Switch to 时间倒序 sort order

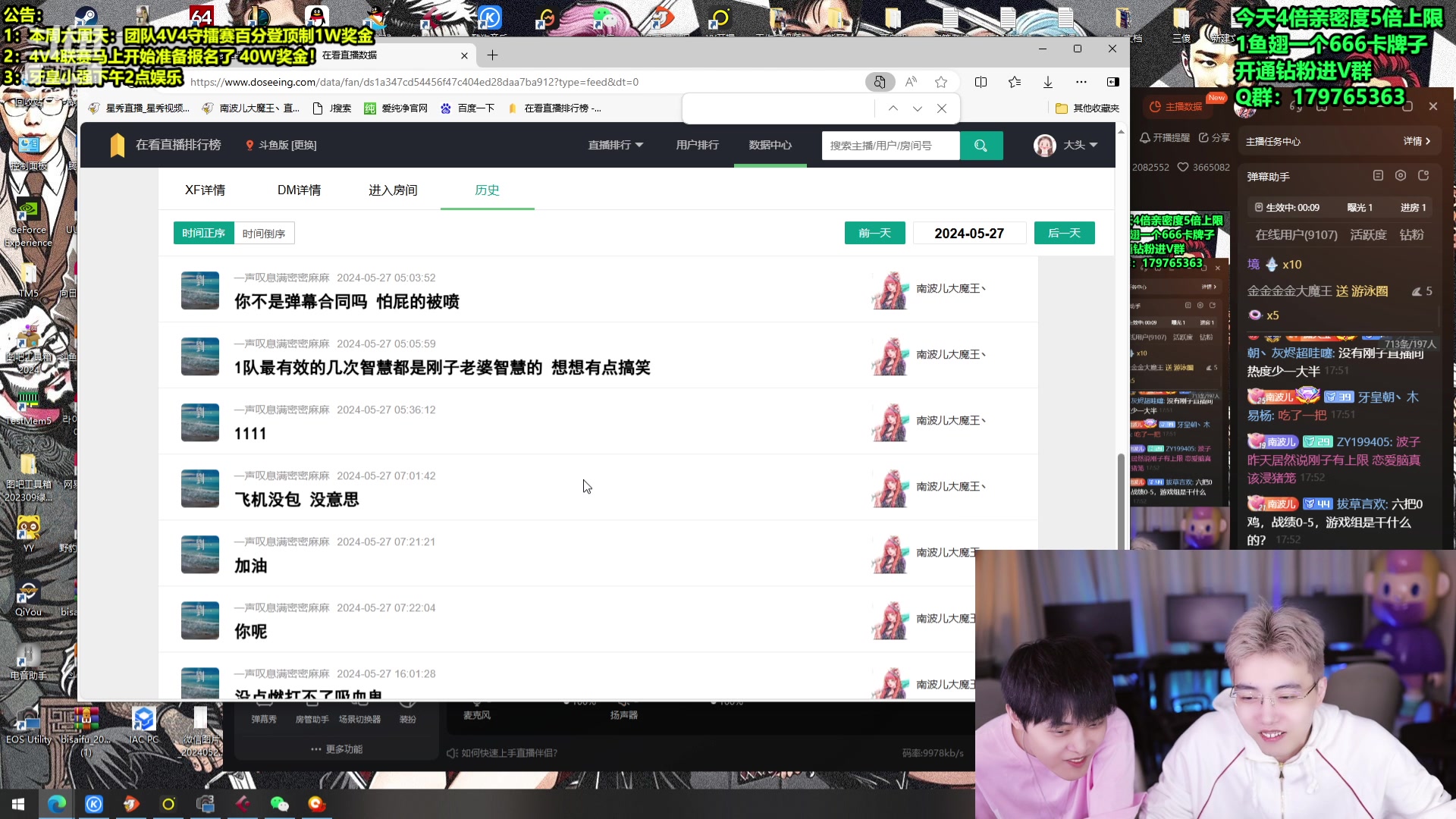point(264,234)
